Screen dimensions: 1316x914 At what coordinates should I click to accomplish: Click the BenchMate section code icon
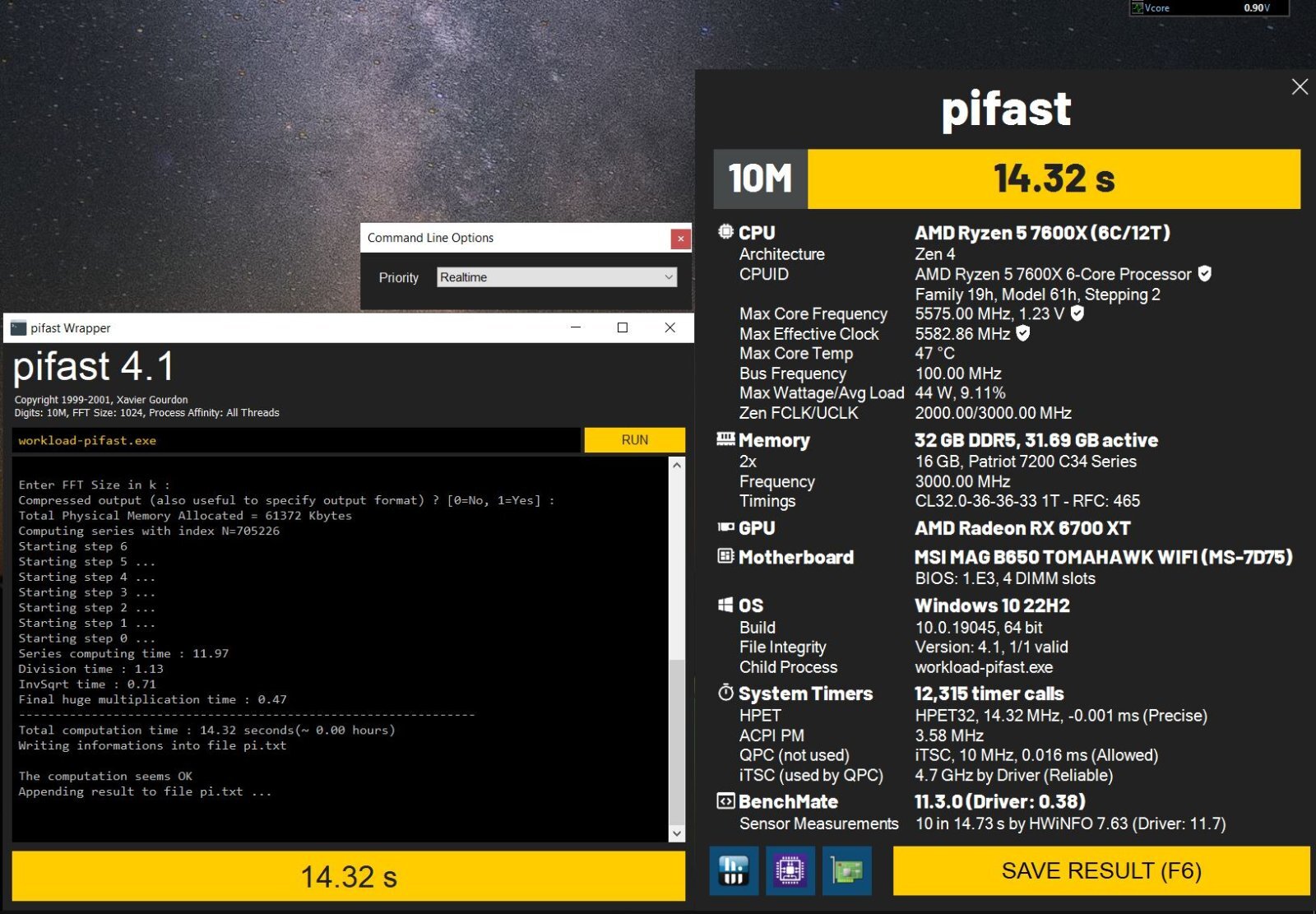click(725, 801)
